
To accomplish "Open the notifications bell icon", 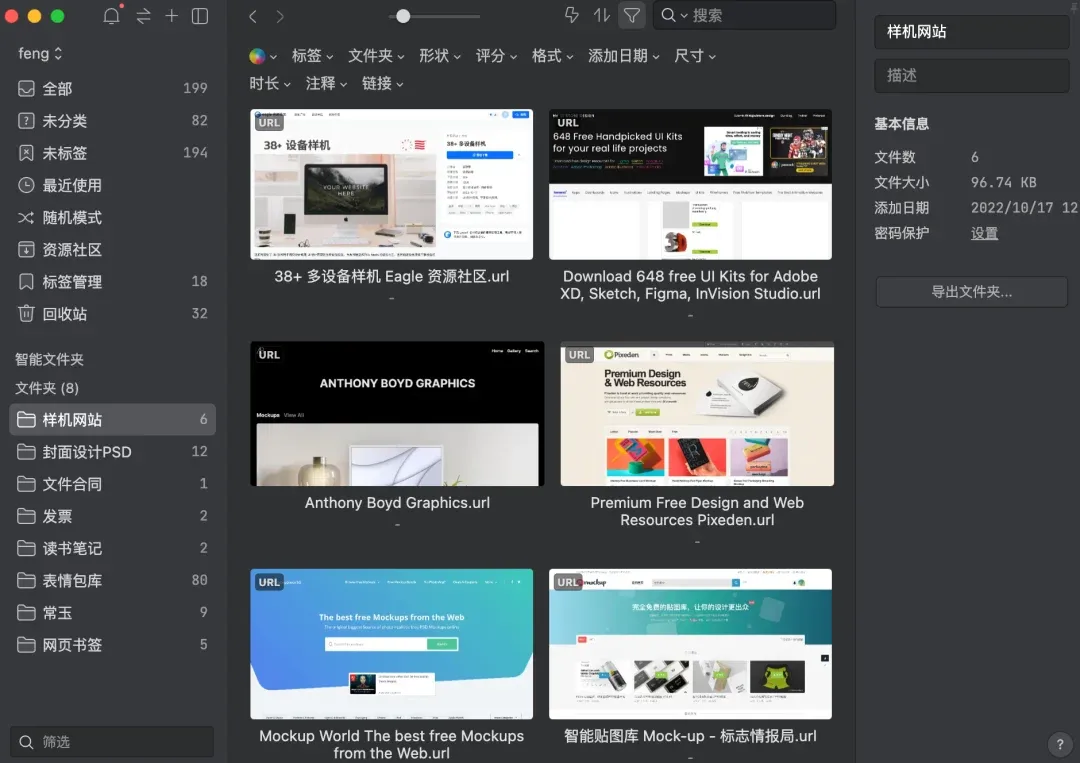I will pyautogui.click(x=112, y=15).
